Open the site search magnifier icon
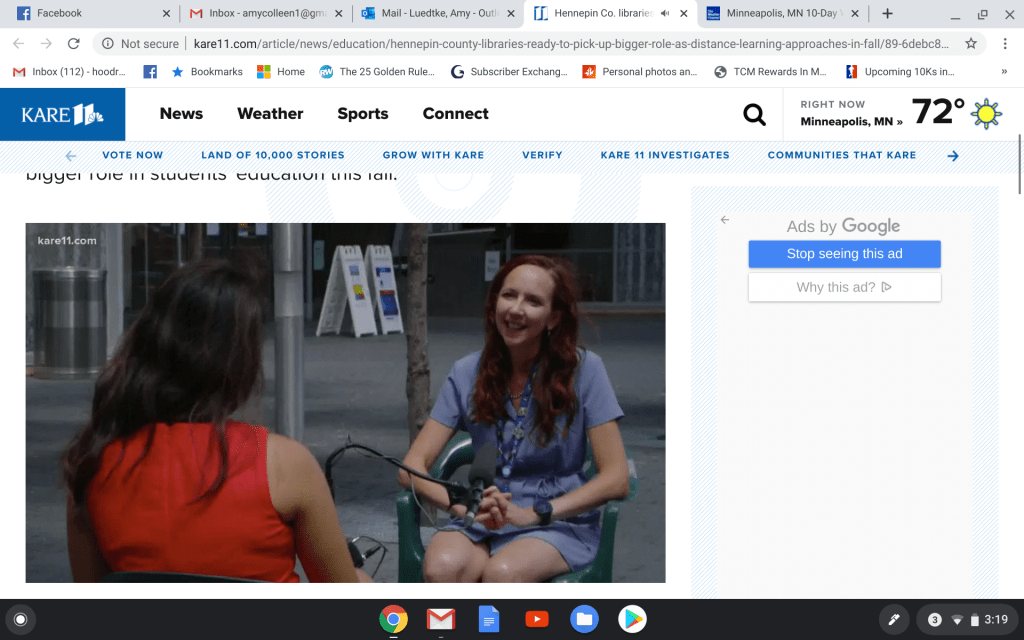This screenshot has width=1024, height=640. click(x=754, y=114)
